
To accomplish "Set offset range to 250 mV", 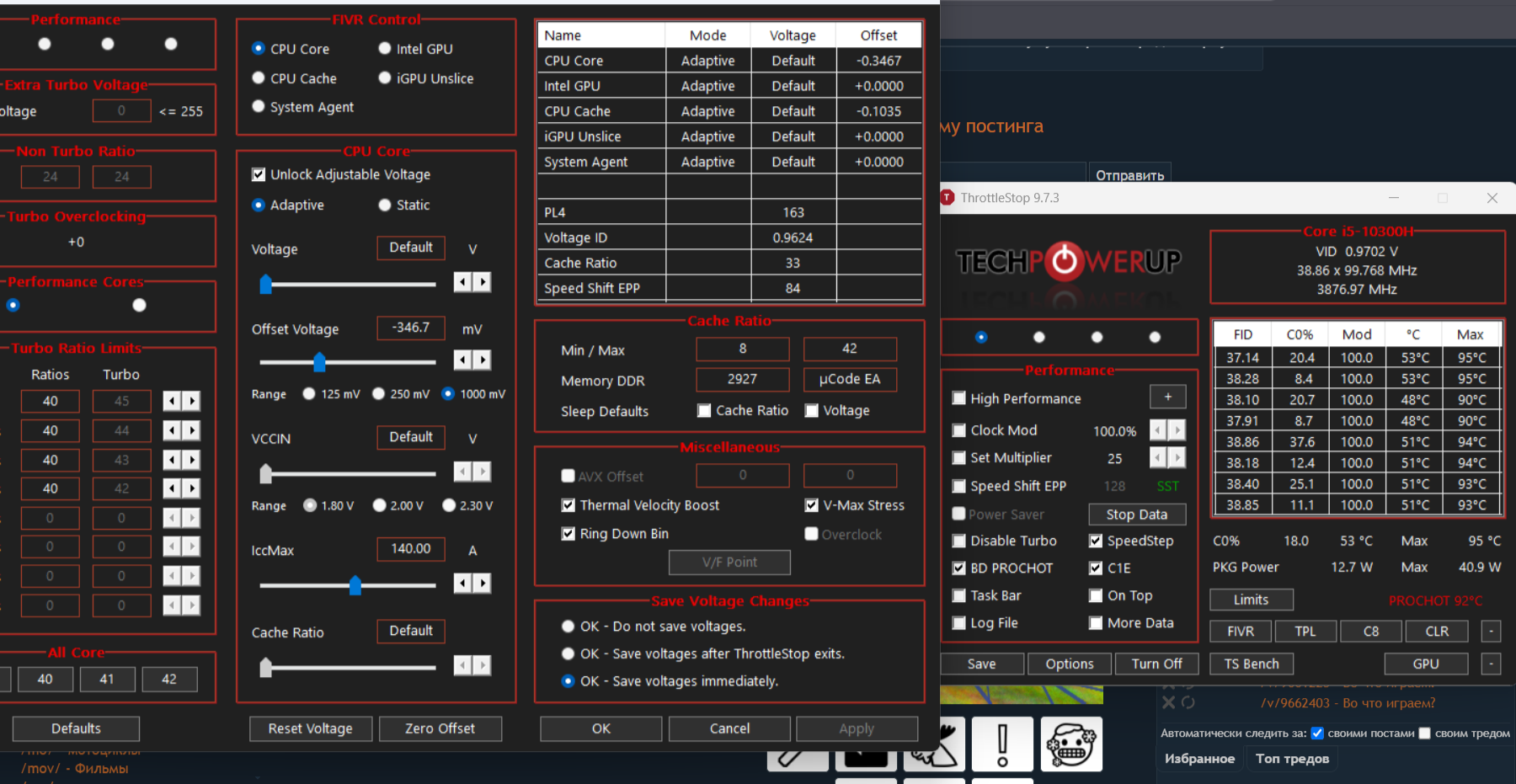I will pos(379,393).
